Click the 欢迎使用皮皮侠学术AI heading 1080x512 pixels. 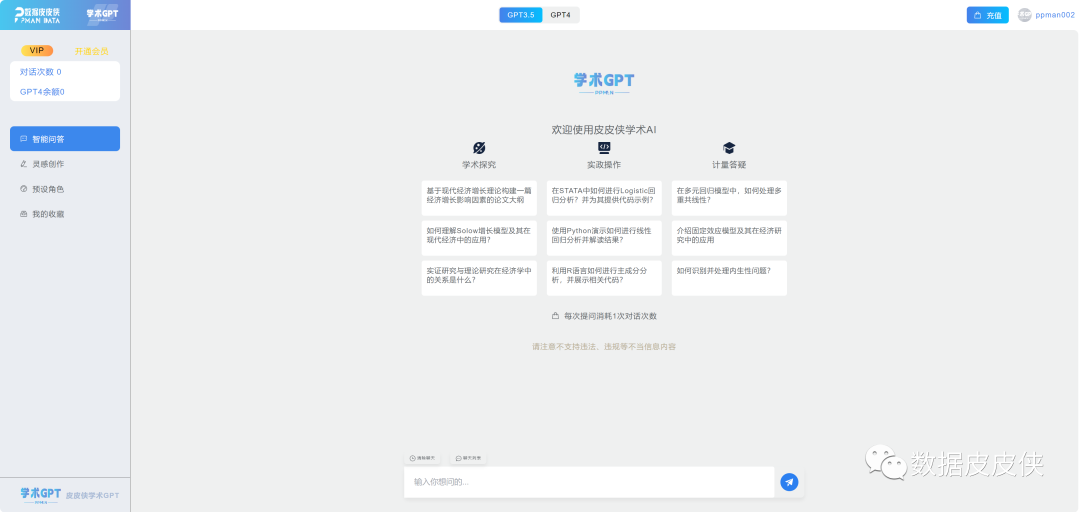(604, 130)
